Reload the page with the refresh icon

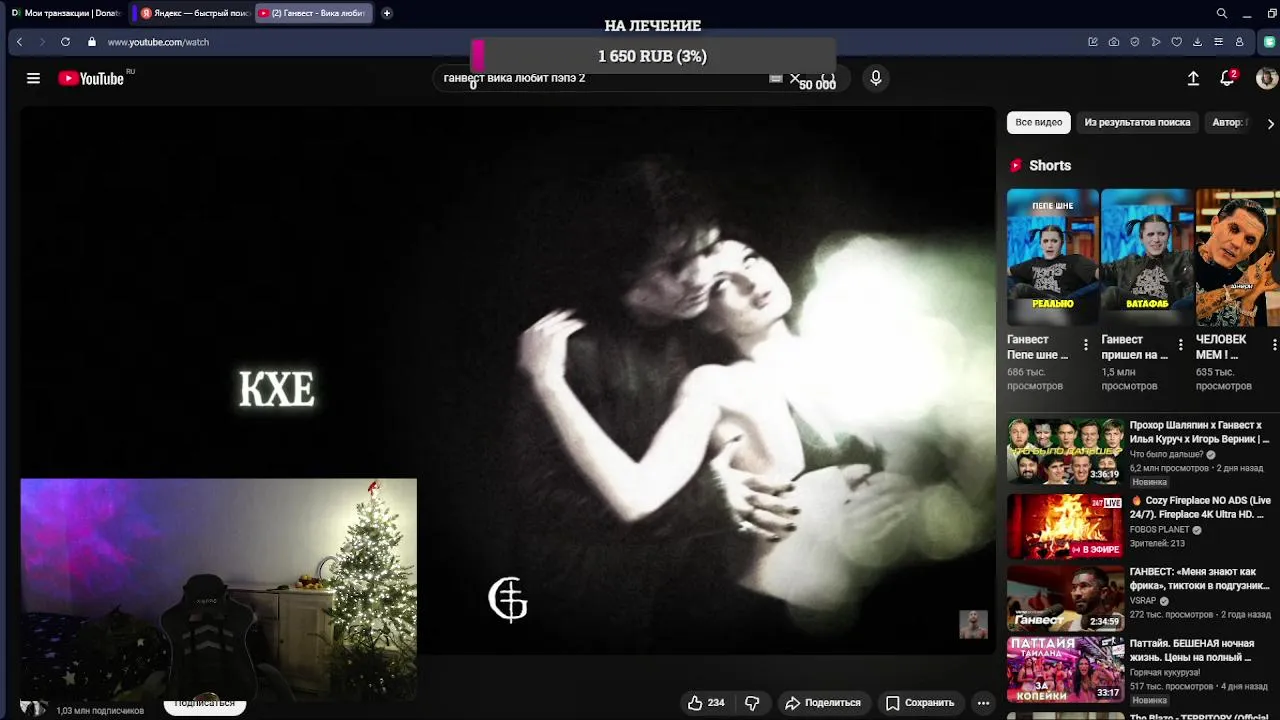pos(65,42)
